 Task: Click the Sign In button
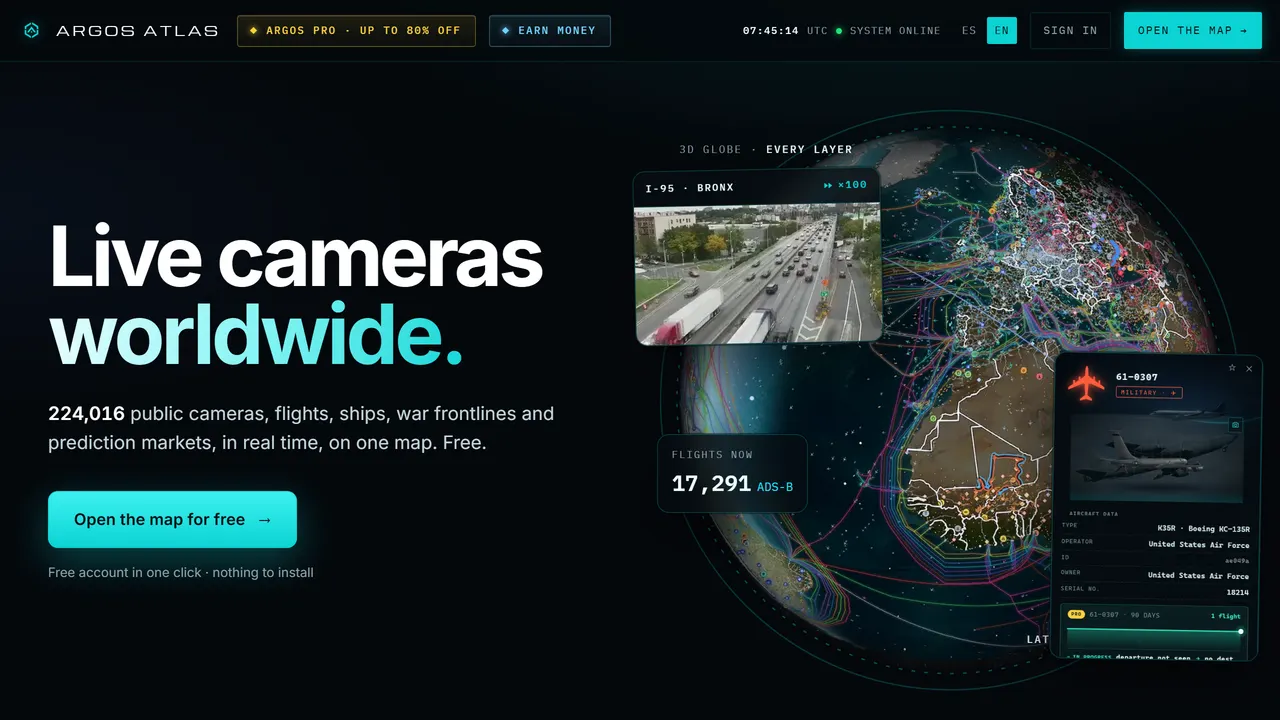point(1070,31)
